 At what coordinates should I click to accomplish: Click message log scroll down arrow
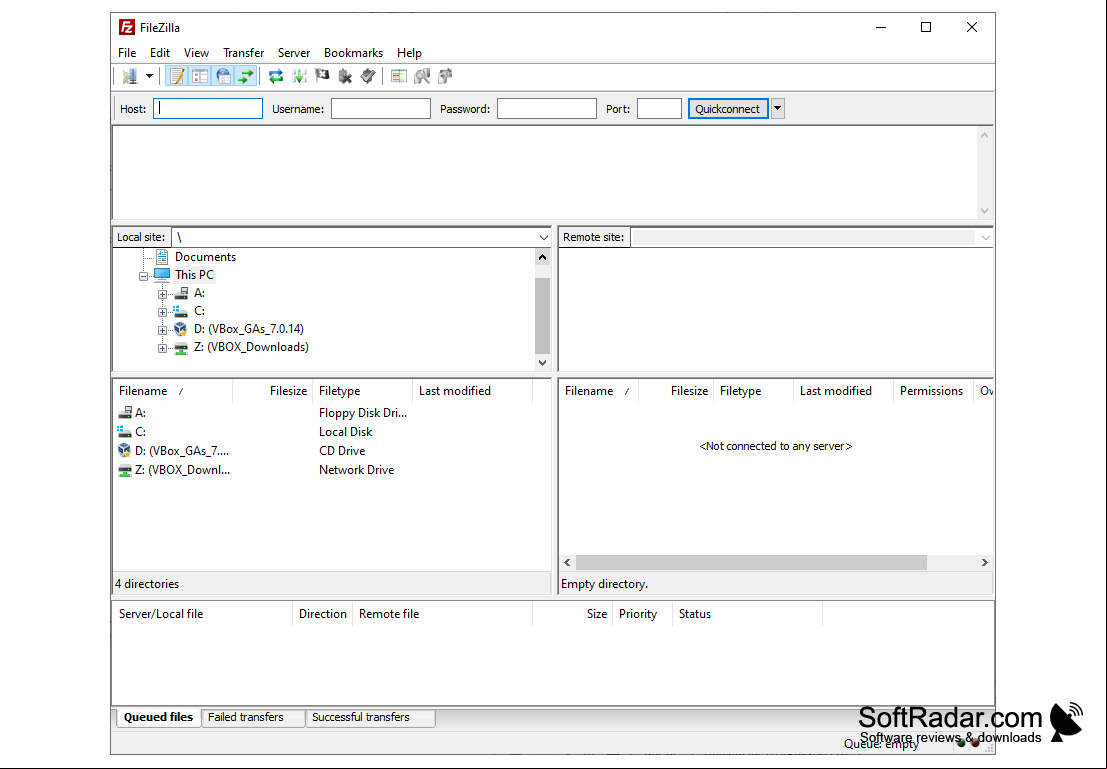pos(984,211)
